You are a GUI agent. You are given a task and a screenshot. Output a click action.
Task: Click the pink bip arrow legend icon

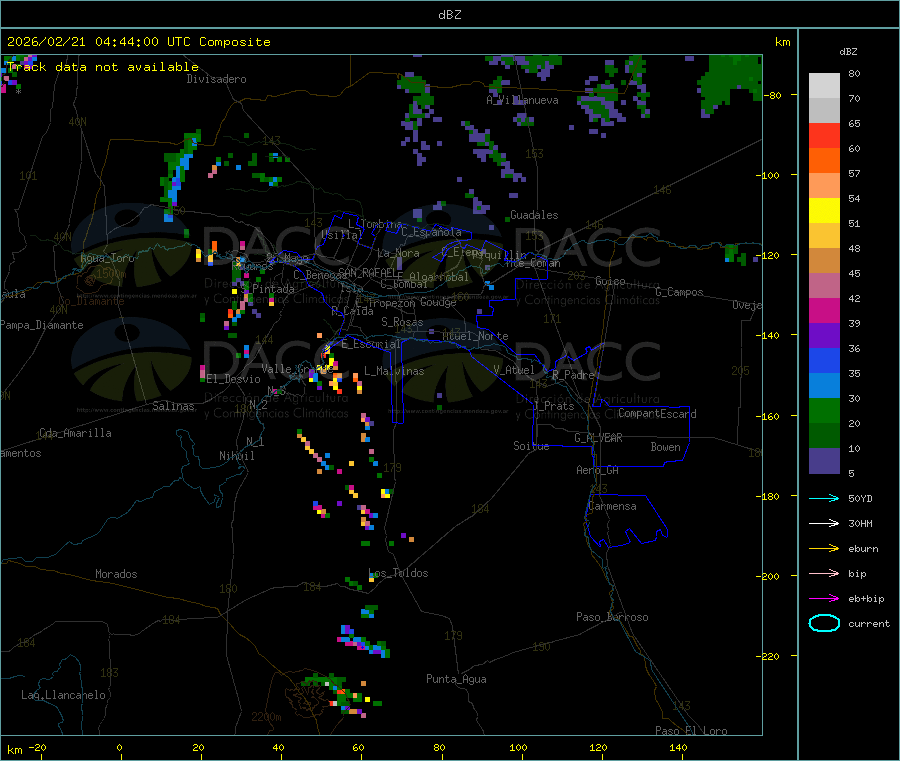pyautogui.click(x=824, y=573)
